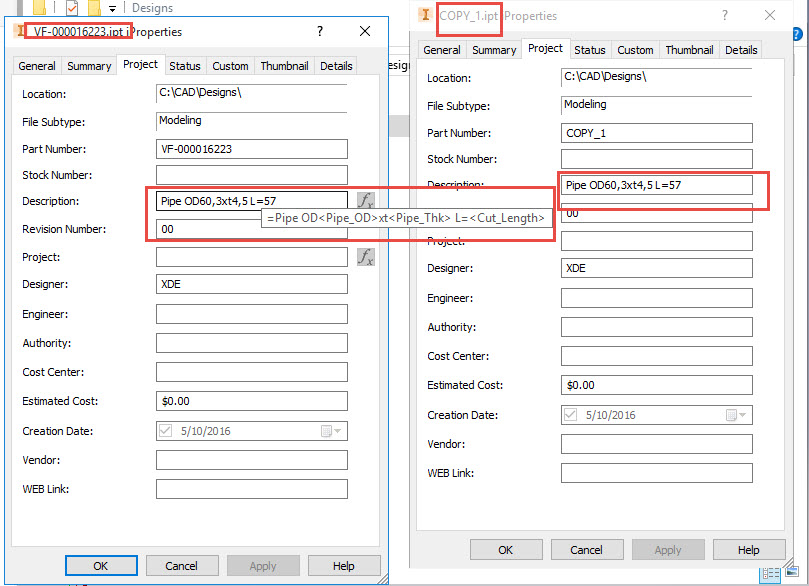
Task: Click the system tray icon in the bottom-right corner
Action: coord(792,573)
